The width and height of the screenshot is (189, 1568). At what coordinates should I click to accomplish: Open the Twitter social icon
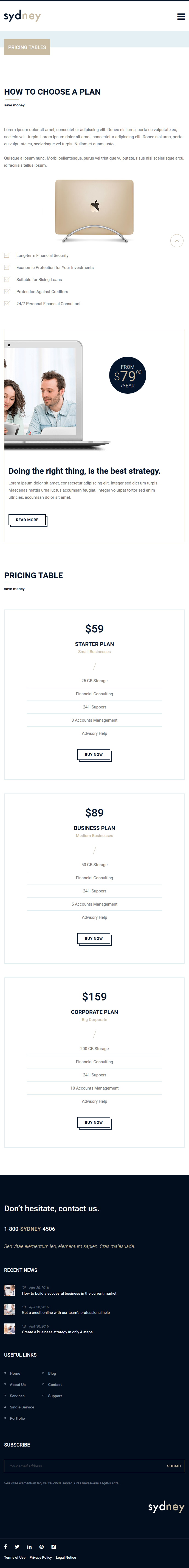click(x=17, y=1547)
